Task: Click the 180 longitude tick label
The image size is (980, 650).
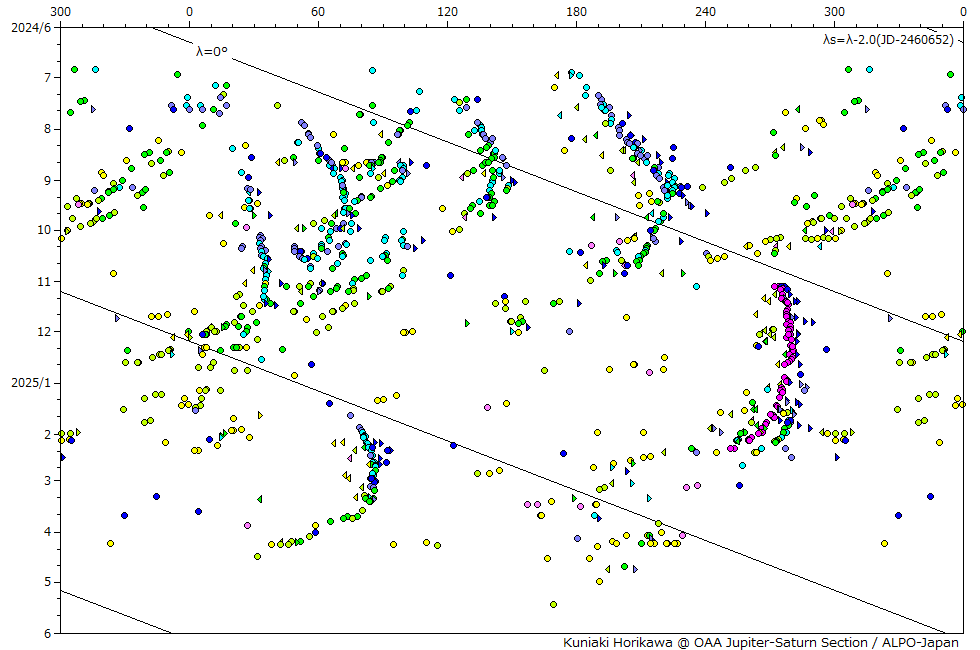Action: coord(576,12)
